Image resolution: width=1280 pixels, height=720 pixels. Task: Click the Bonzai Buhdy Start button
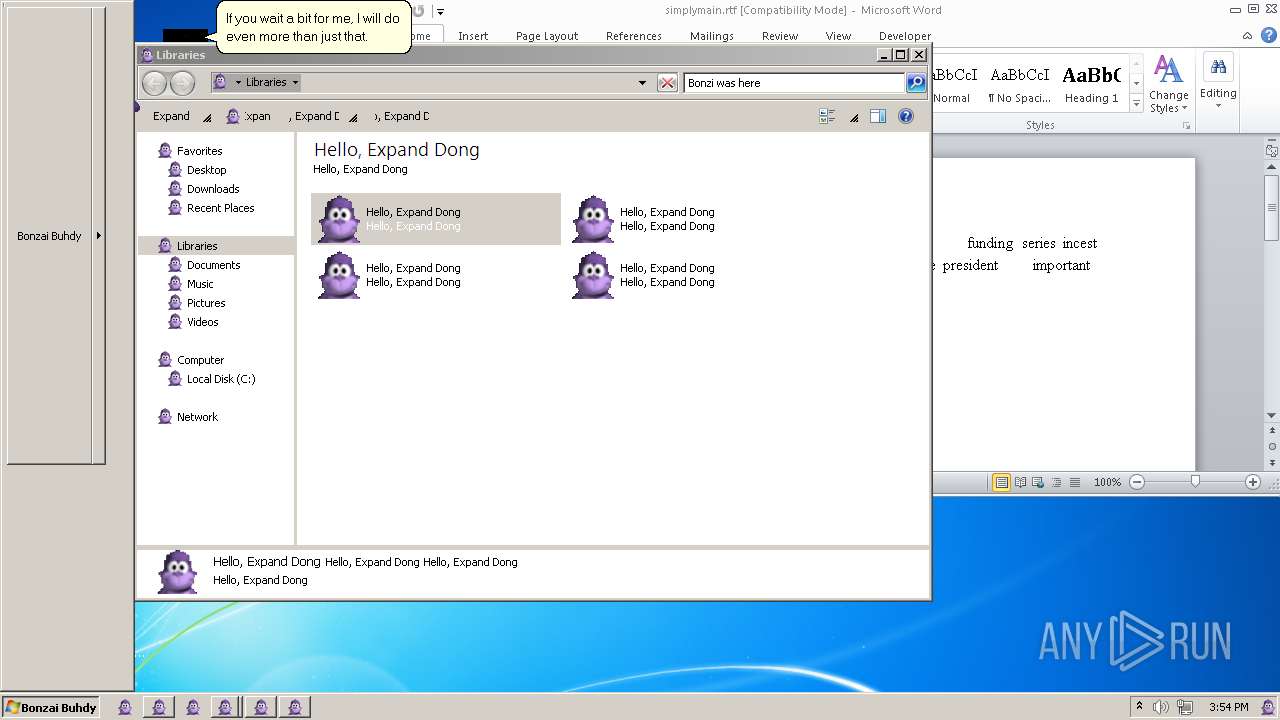click(51, 707)
